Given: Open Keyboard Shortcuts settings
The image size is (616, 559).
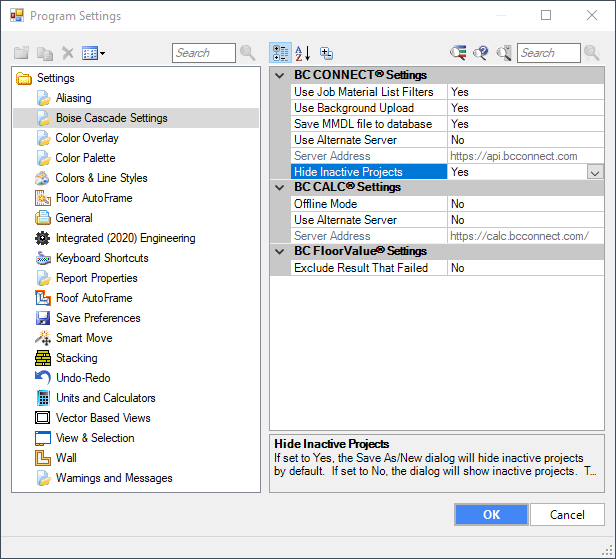Looking at the screenshot, I should [102, 258].
